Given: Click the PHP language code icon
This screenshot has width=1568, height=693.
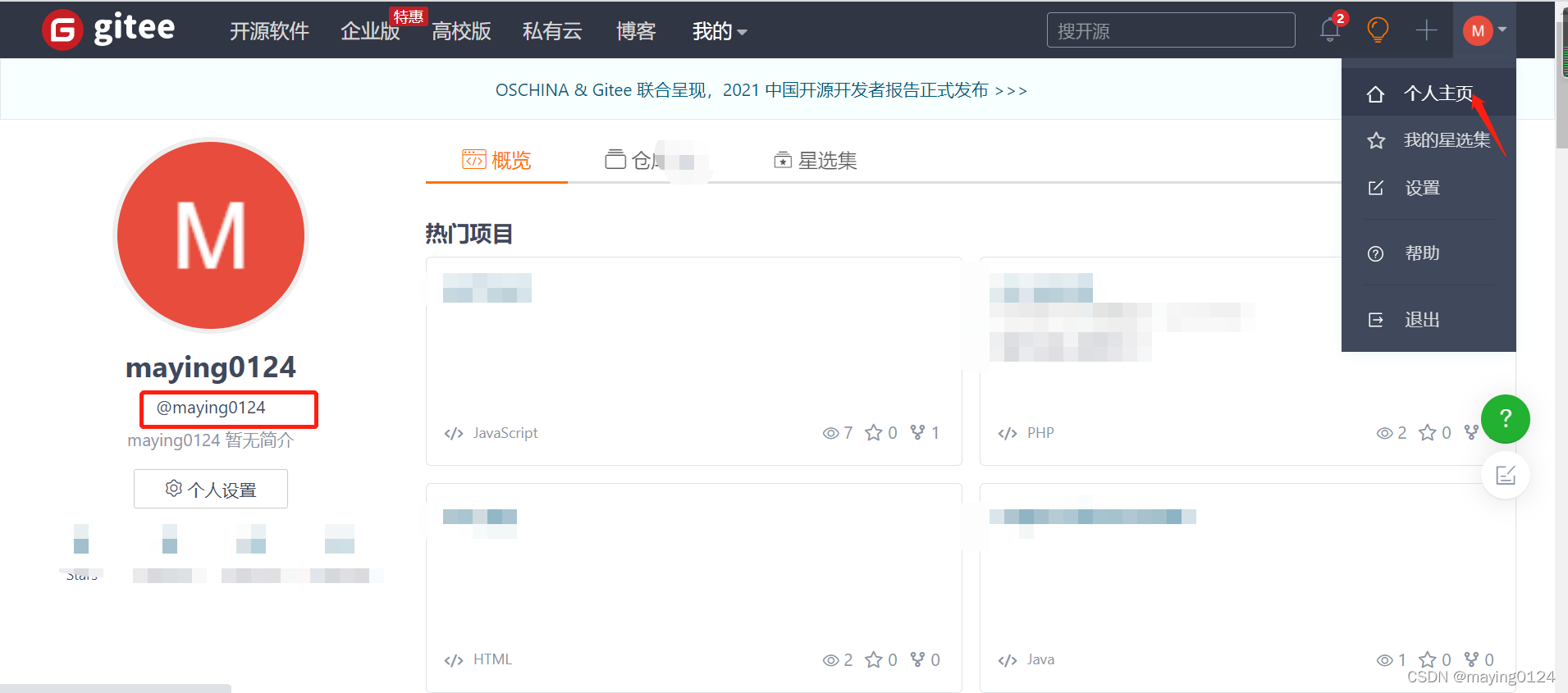Looking at the screenshot, I should 1008,433.
